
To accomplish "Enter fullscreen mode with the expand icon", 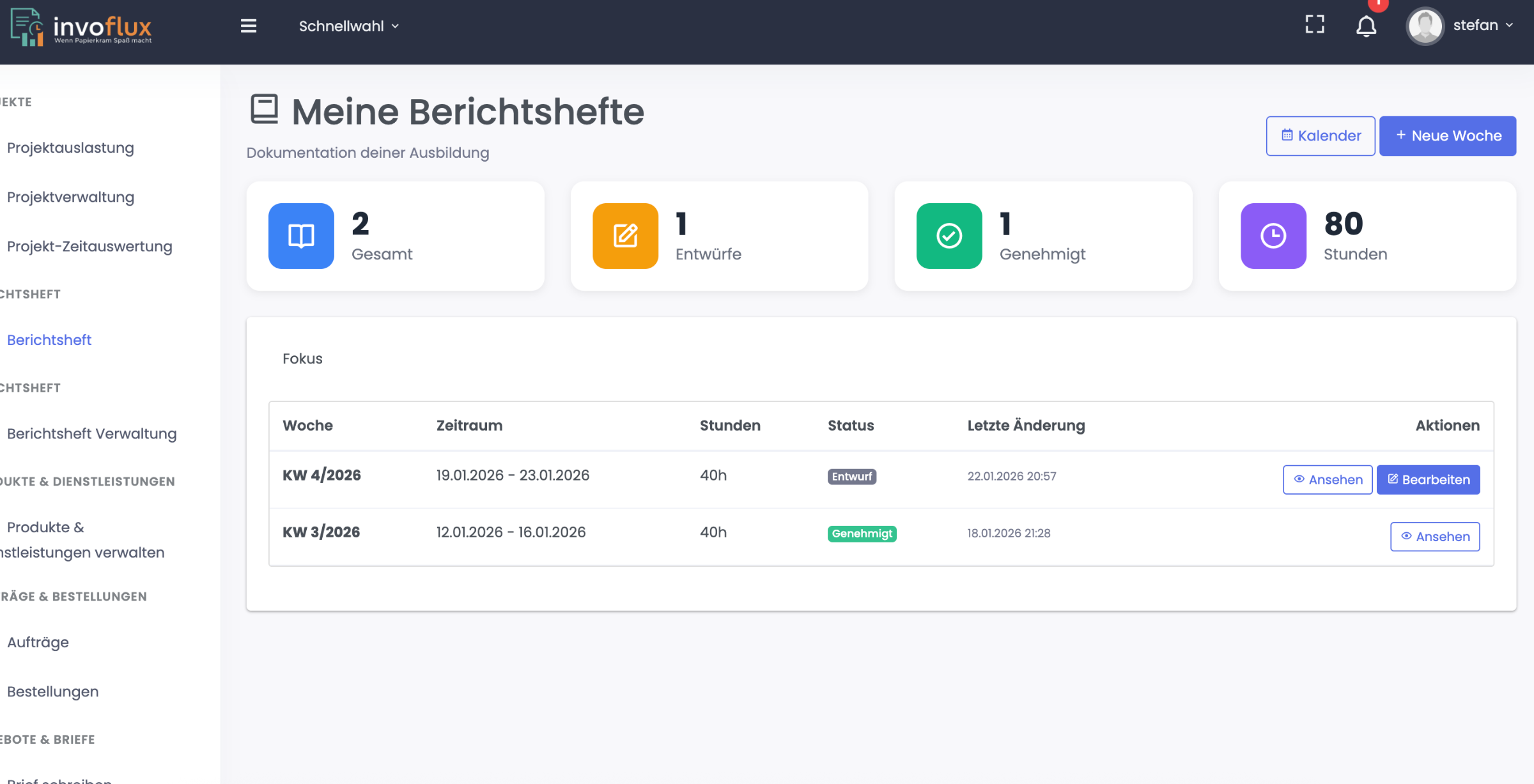I will (1315, 25).
